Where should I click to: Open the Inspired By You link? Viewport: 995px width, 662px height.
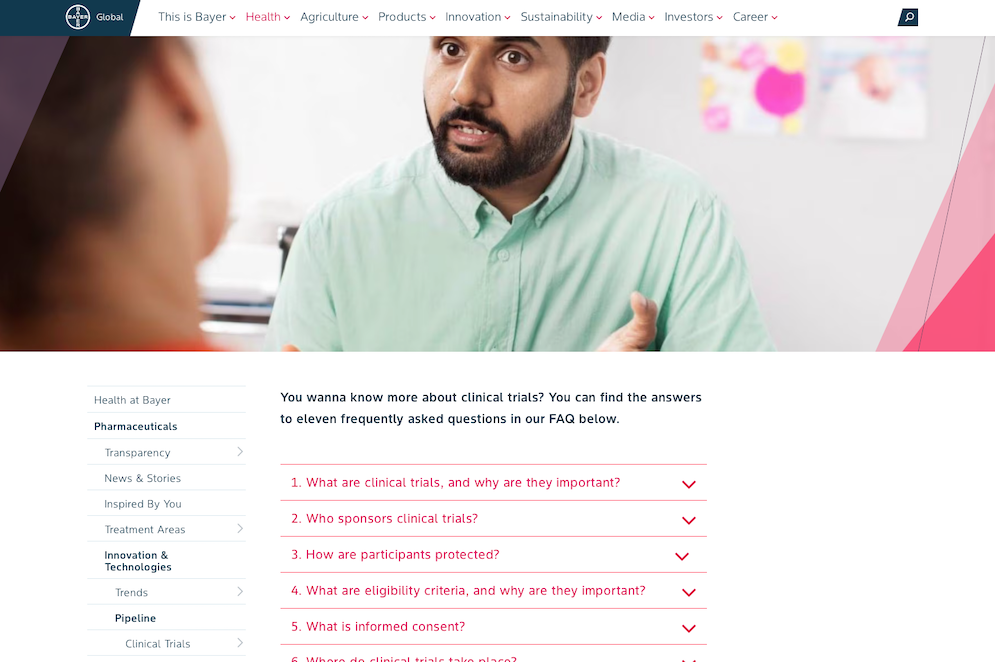pos(143,504)
